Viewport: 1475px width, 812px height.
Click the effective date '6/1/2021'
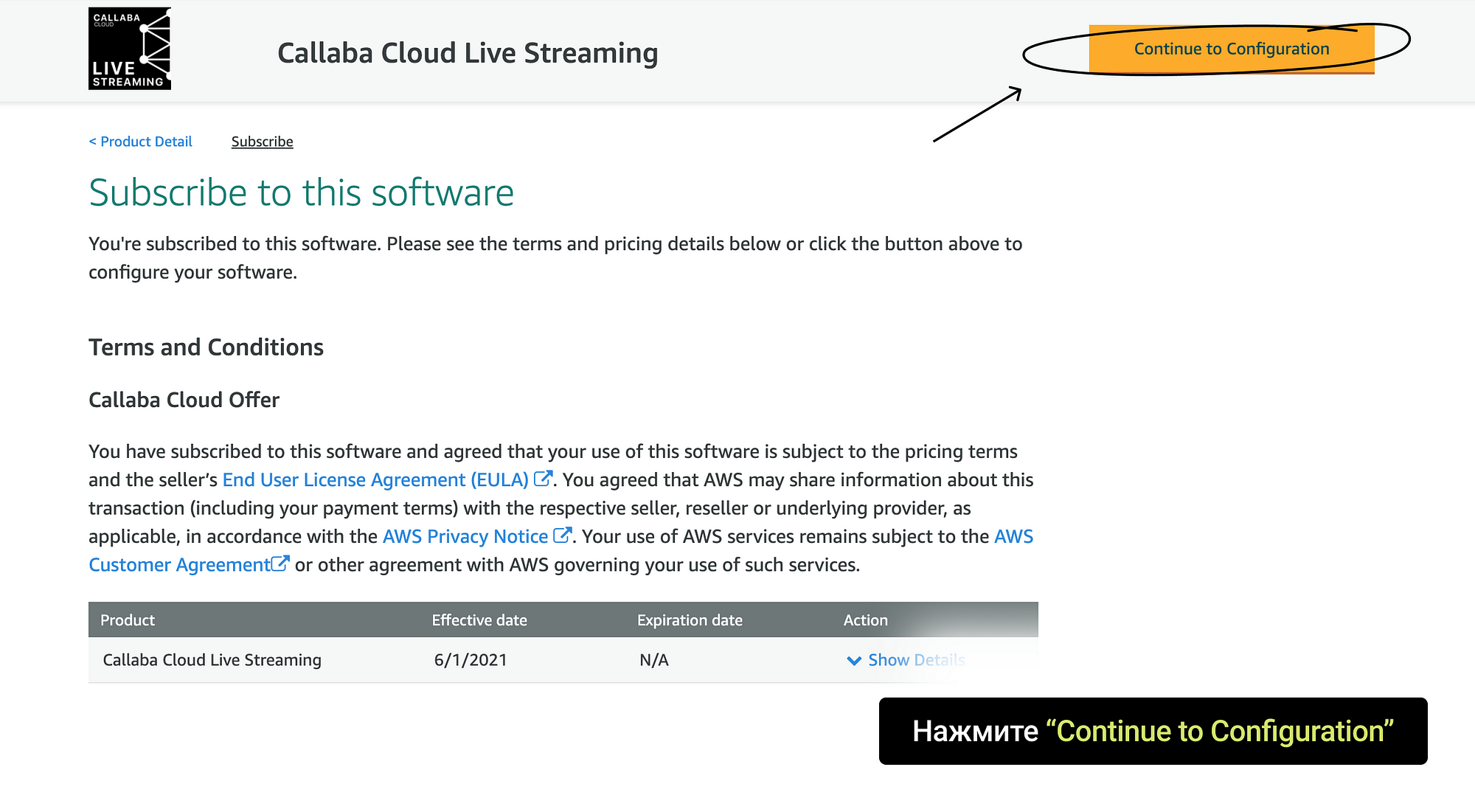coord(471,660)
